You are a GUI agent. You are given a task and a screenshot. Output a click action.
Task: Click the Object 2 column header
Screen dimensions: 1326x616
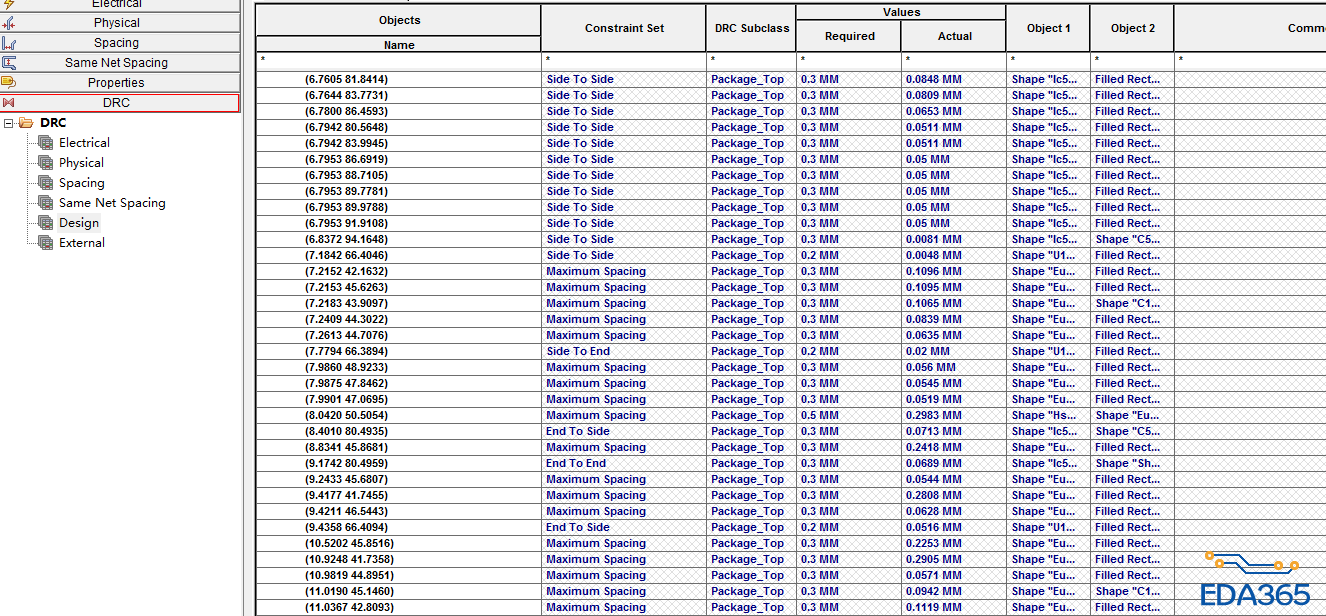(x=1132, y=28)
